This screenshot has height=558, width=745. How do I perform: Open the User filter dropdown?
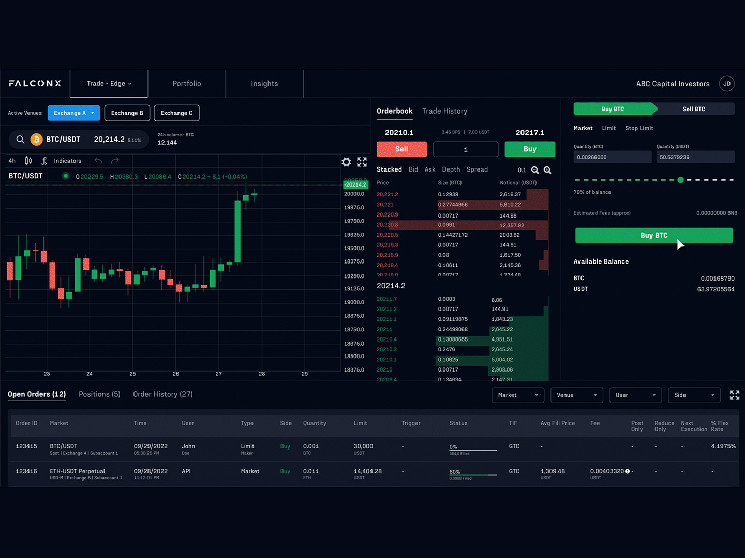click(x=635, y=395)
